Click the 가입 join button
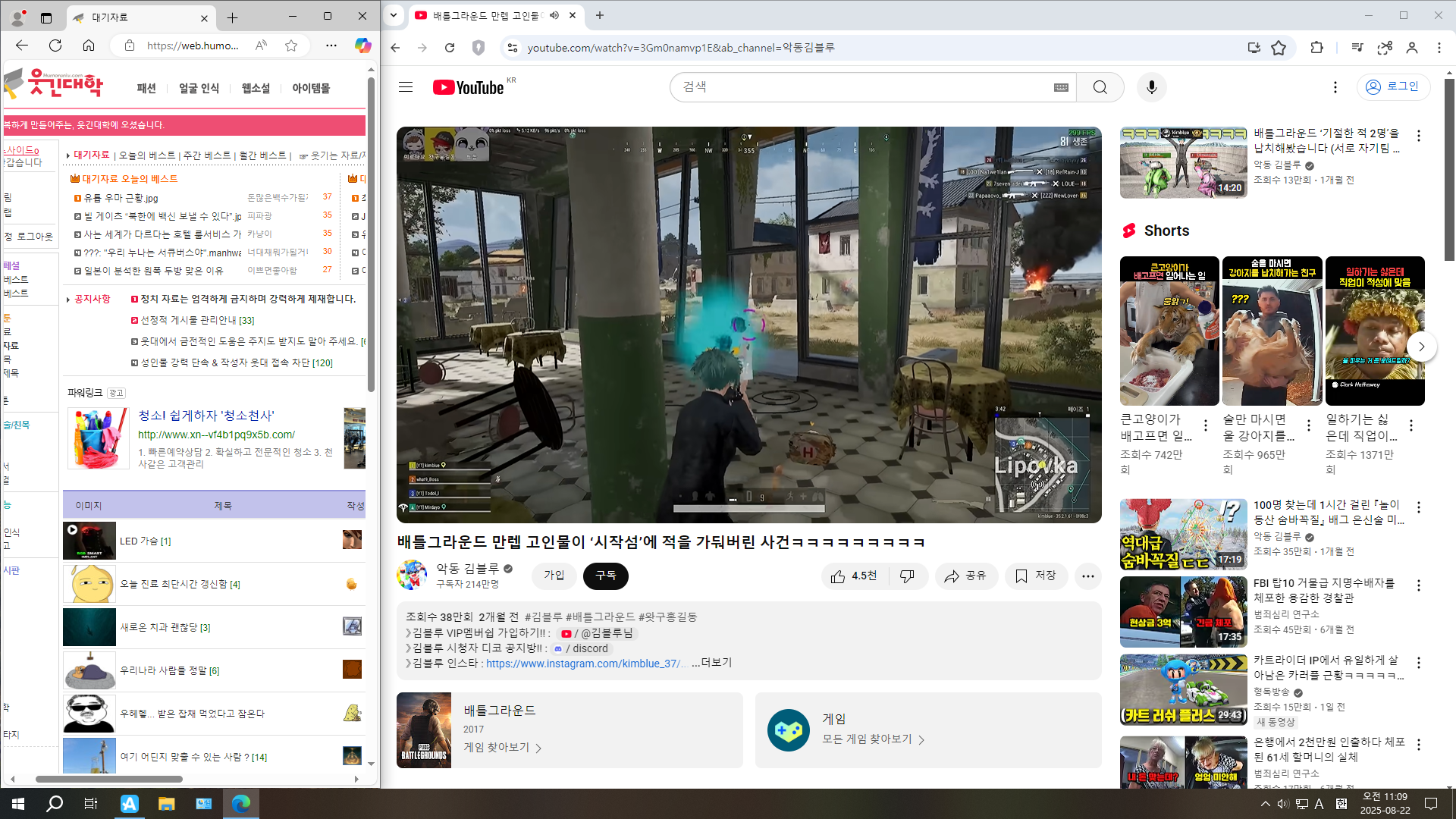This screenshot has height=819, width=1456. (x=554, y=576)
